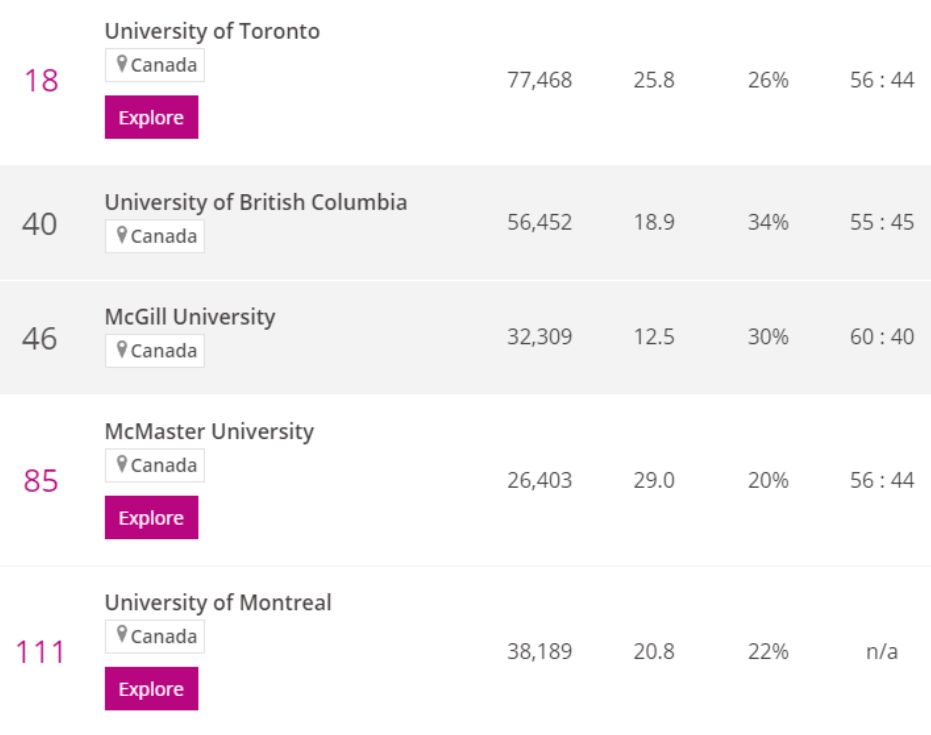Select rank number 111 for Montreal
931x735 pixels.
[x=41, y=652]
